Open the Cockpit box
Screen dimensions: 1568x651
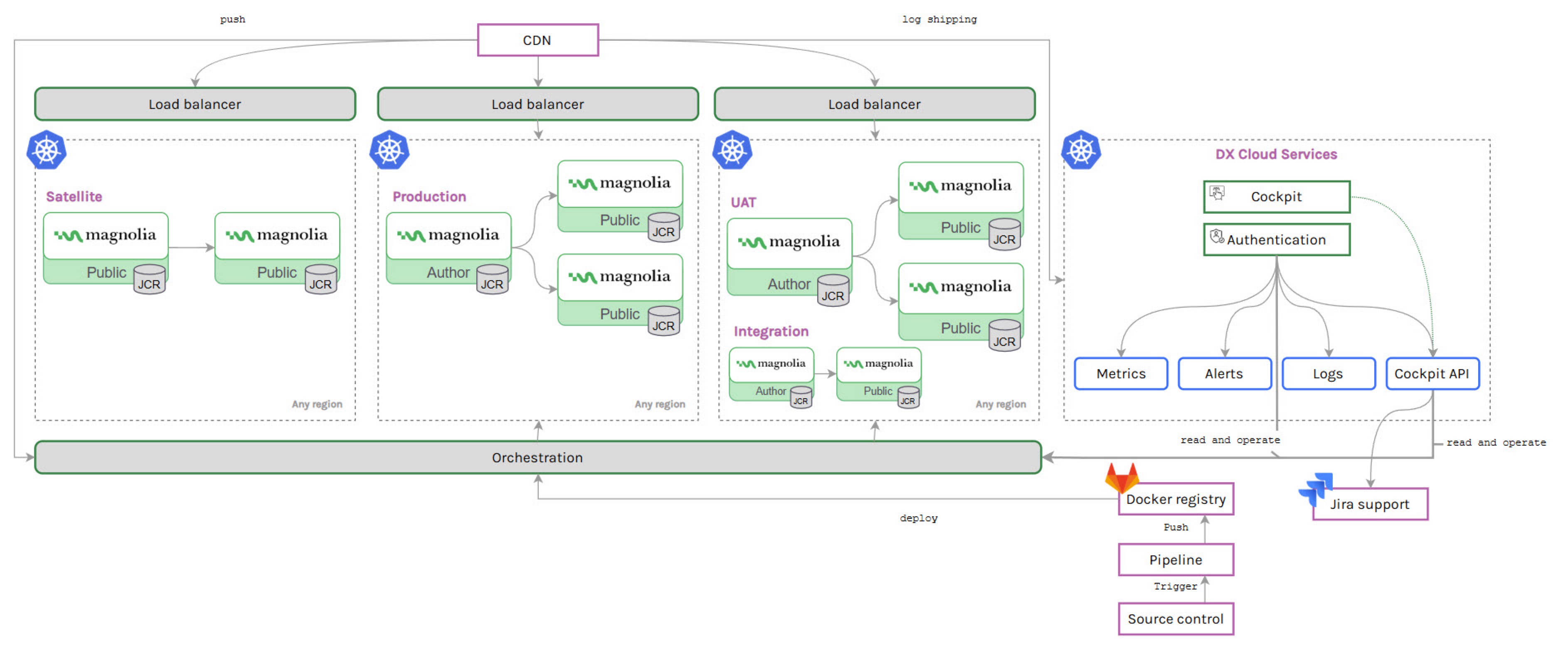pos(1277,197)
